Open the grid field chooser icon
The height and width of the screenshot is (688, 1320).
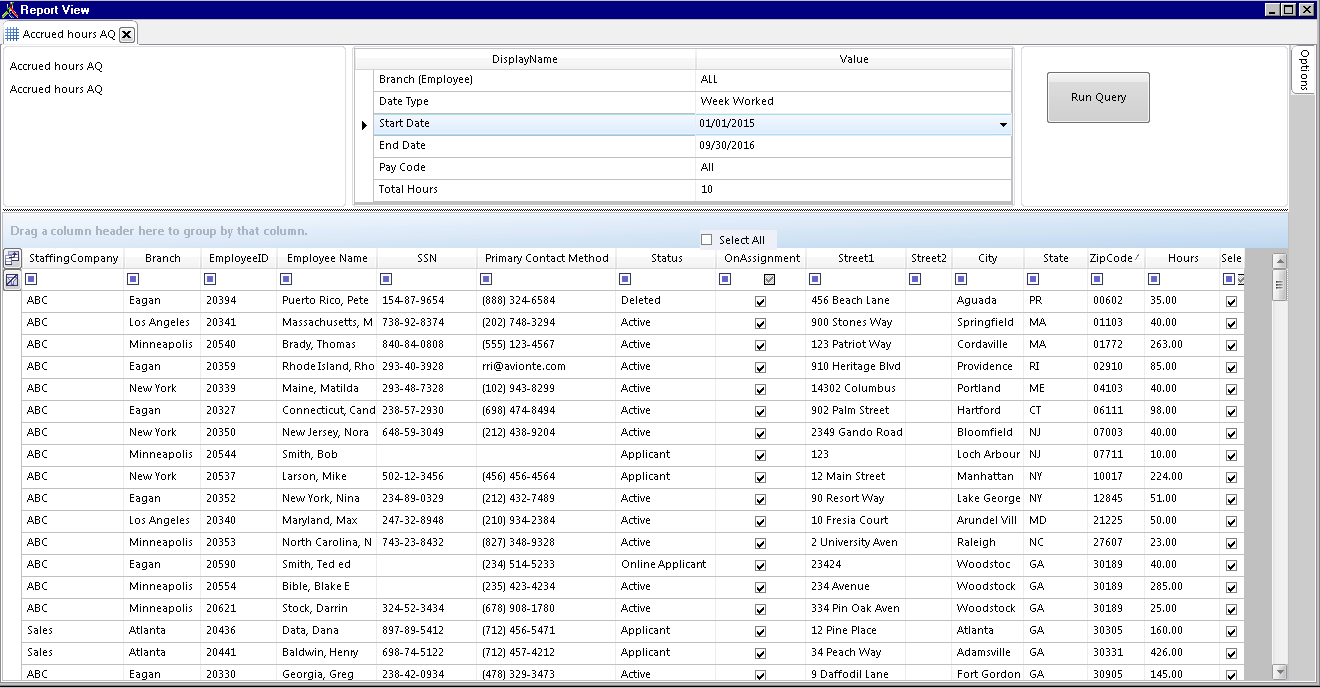pyautogui.click(x=12, y=258)
